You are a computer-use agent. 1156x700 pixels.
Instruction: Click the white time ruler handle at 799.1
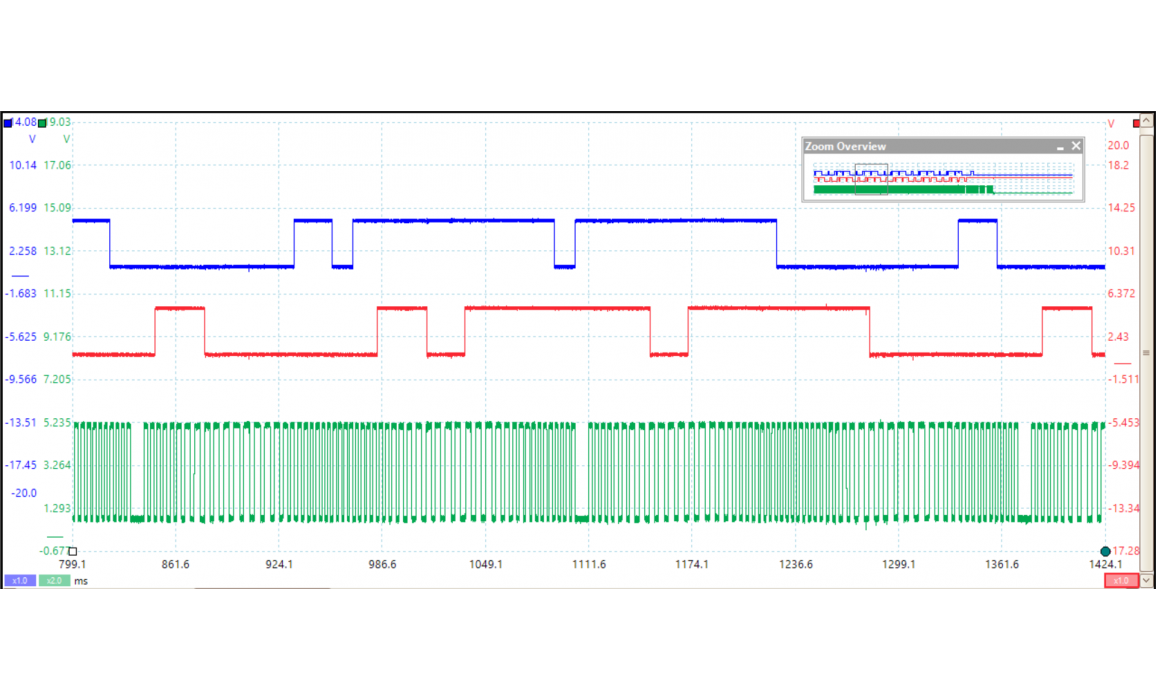coord(72,551)
